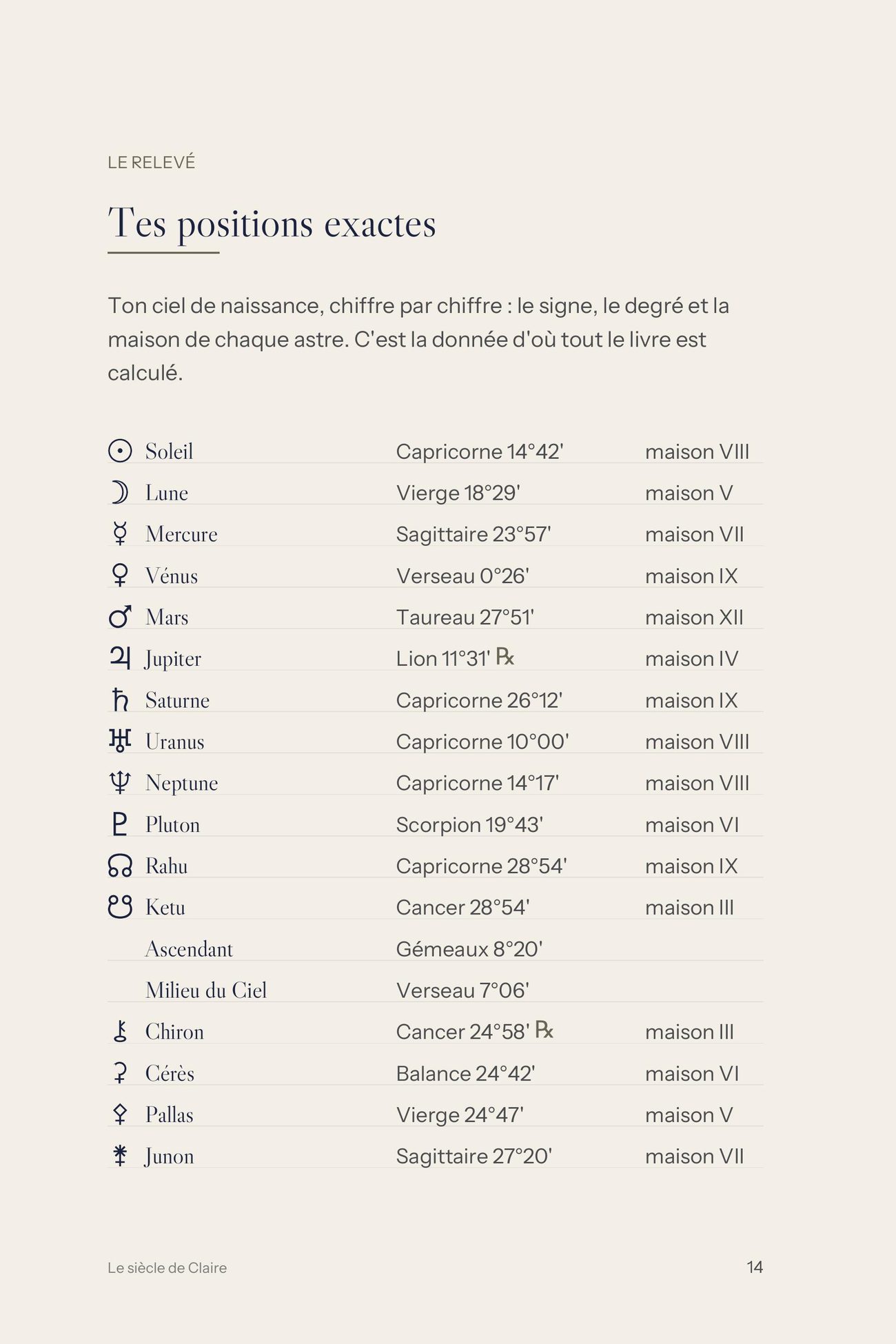Viewport: 896px width, 1344px height.
Task: Click the Venus symbol beside Vénus
Action: (120, 575)
